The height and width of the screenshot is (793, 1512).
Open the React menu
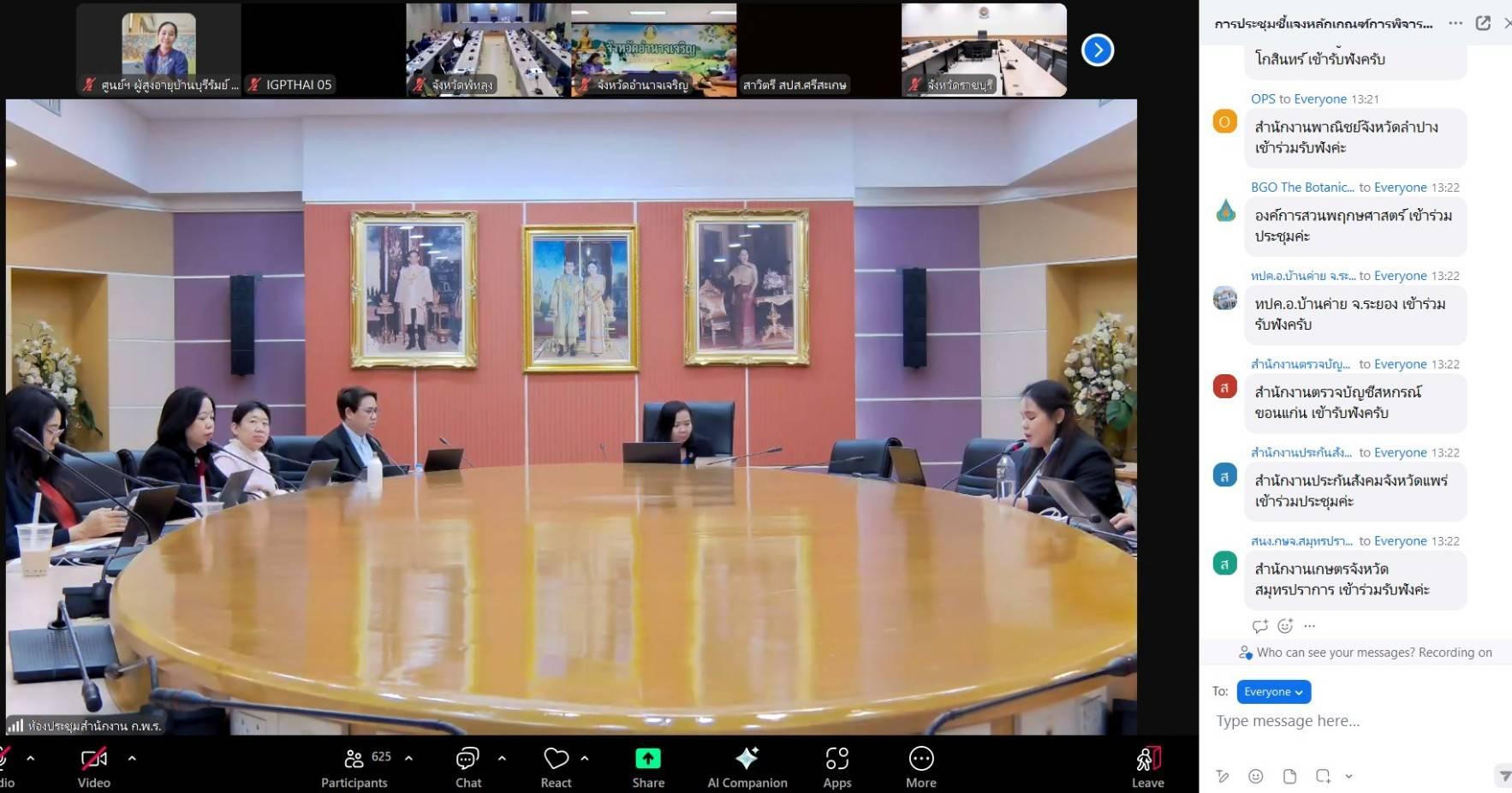[x=556, y=766]
